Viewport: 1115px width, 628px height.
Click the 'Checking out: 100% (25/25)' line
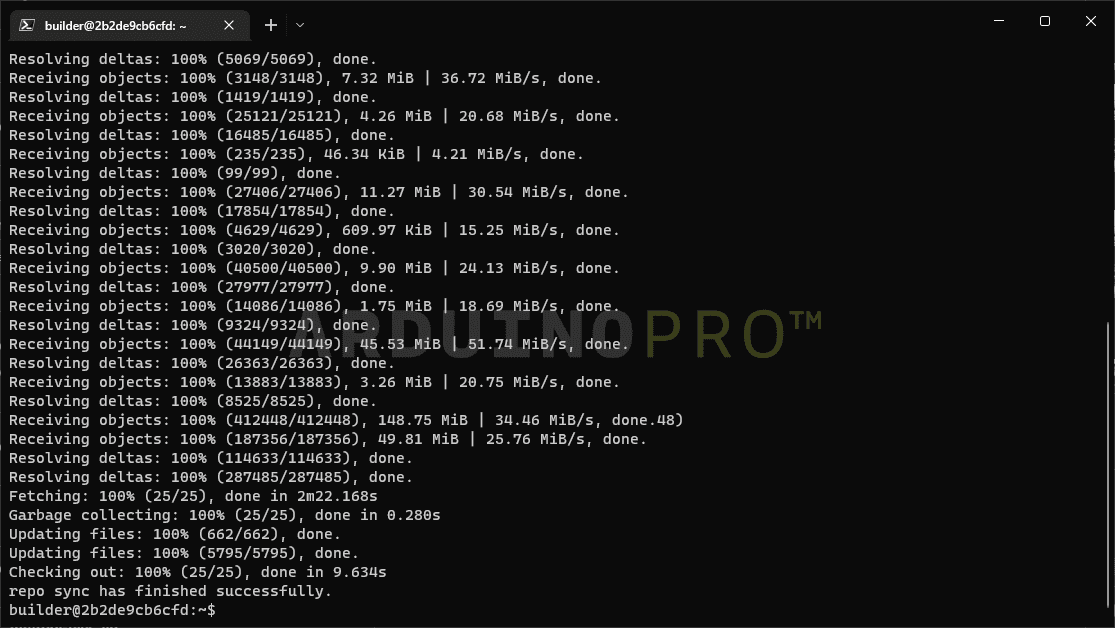198,572
